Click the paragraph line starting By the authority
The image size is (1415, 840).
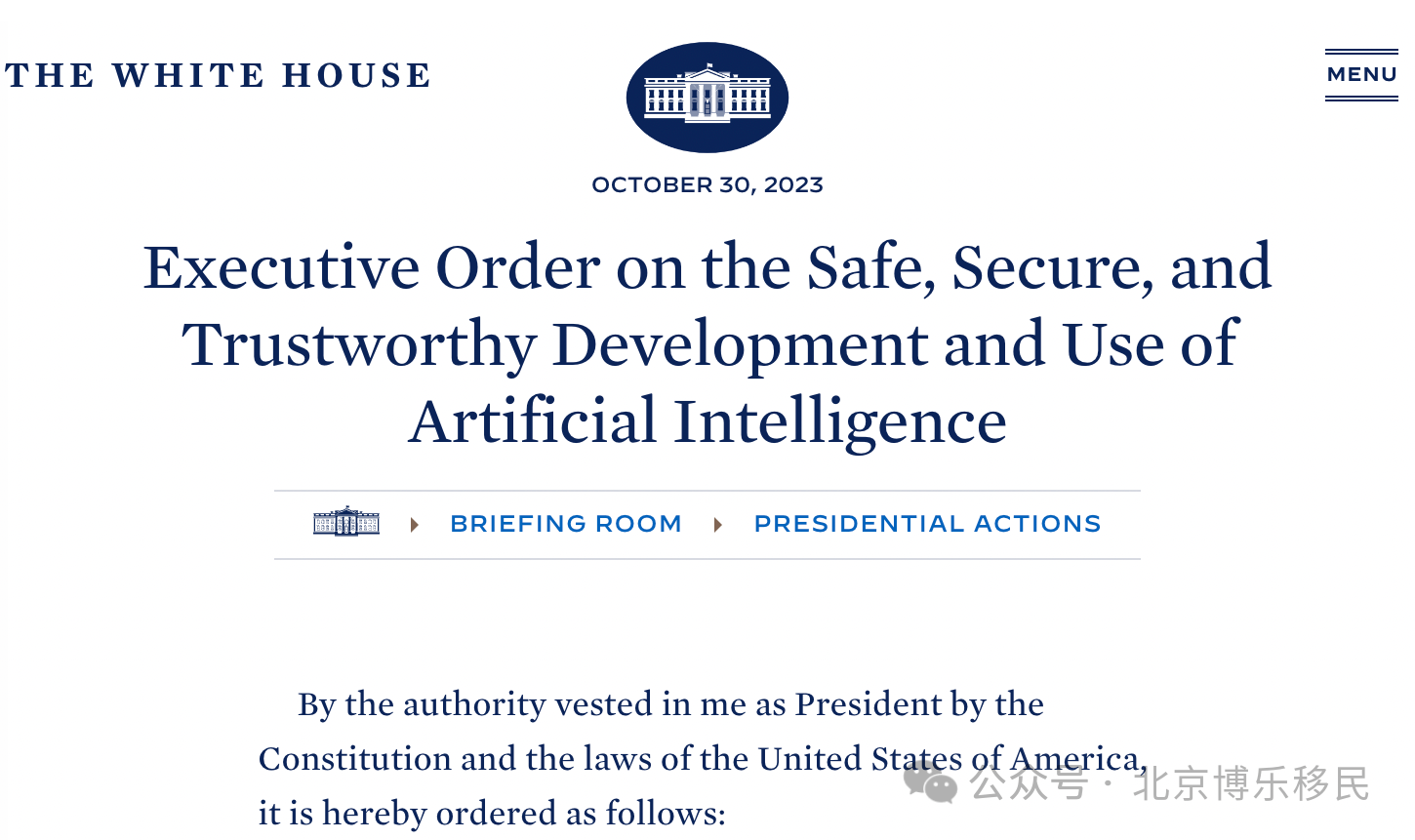pos(670,703)
